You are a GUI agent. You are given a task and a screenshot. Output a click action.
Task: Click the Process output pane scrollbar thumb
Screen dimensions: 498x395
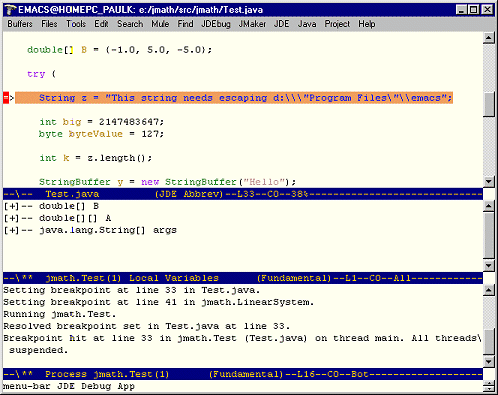(489, 342)
